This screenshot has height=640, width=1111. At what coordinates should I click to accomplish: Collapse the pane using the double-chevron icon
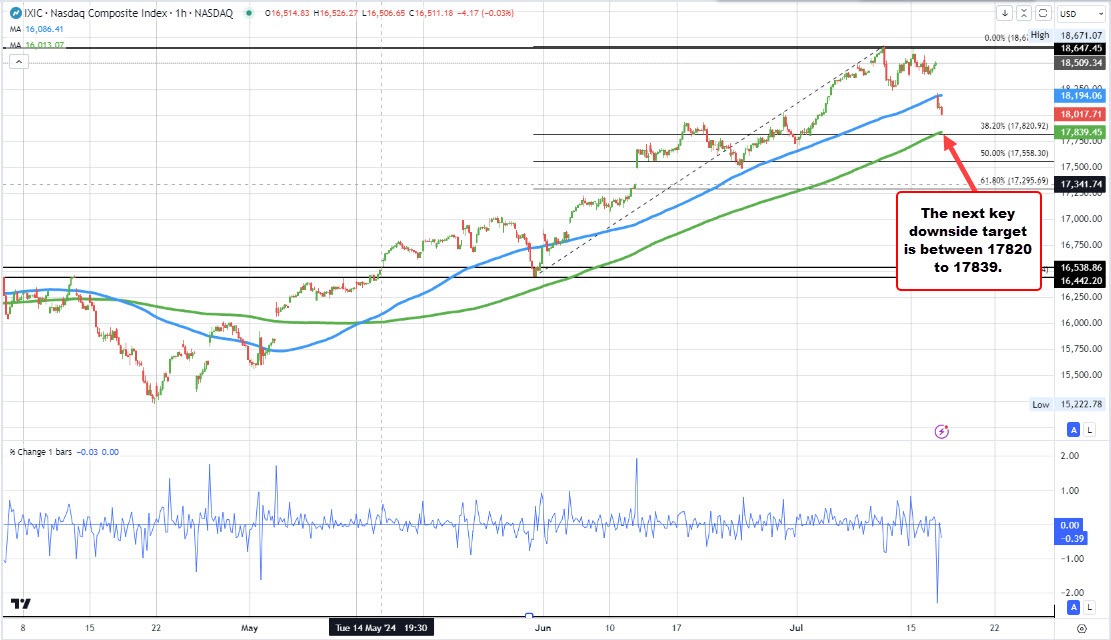click(x=1025, y=13)
